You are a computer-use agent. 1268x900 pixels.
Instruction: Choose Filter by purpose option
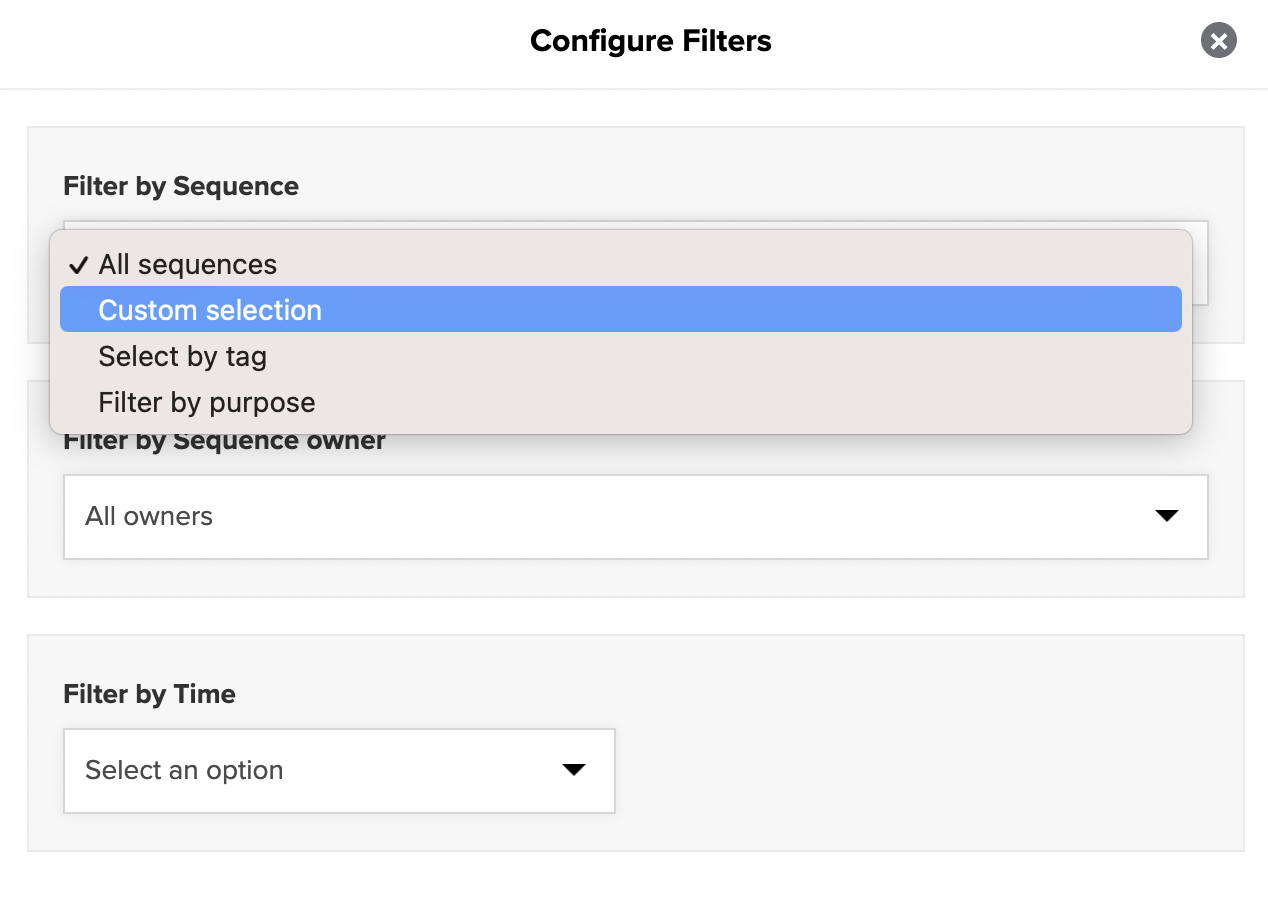point(620,402)
